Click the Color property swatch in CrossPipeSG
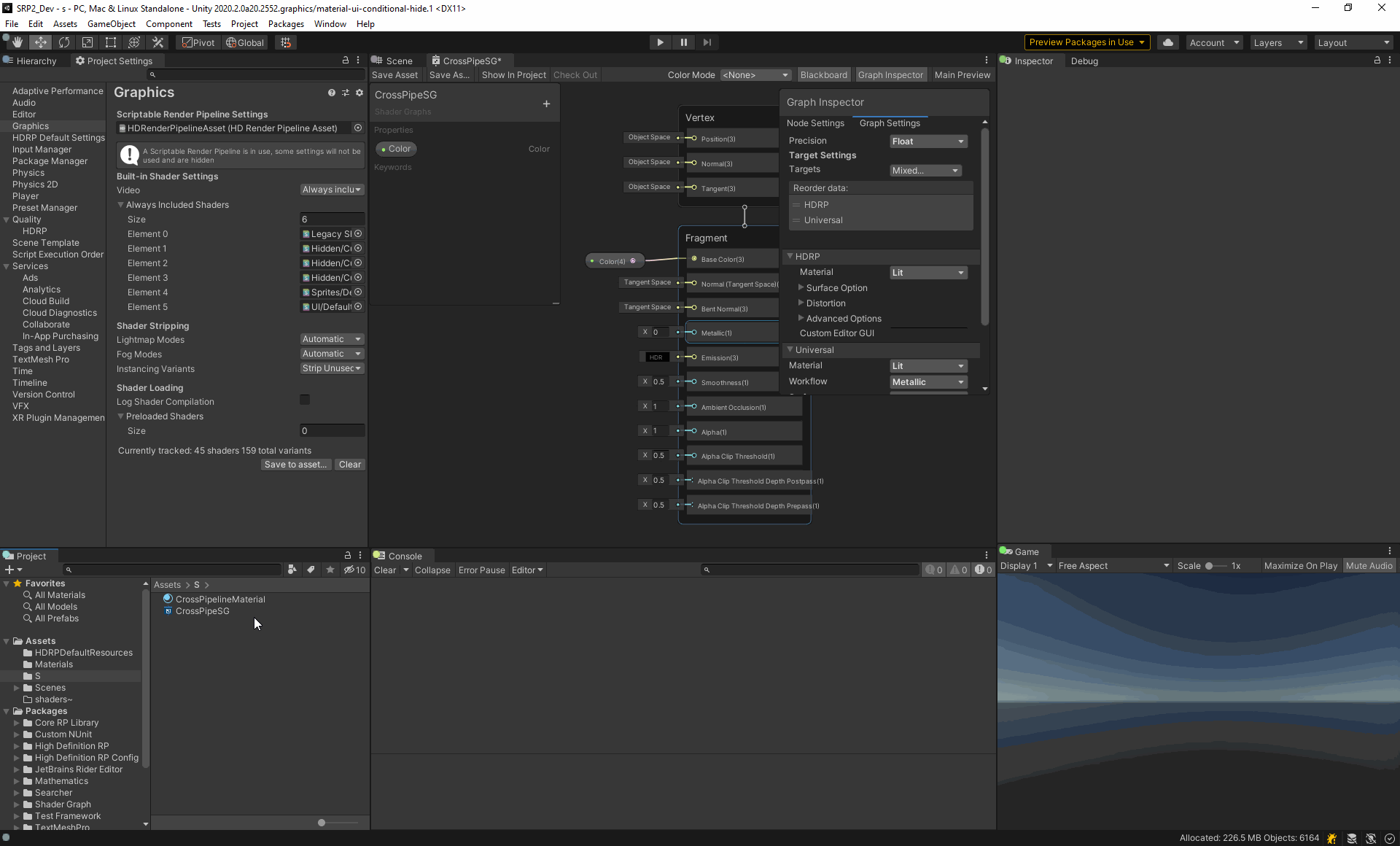1400x846 pixels. 396,148
